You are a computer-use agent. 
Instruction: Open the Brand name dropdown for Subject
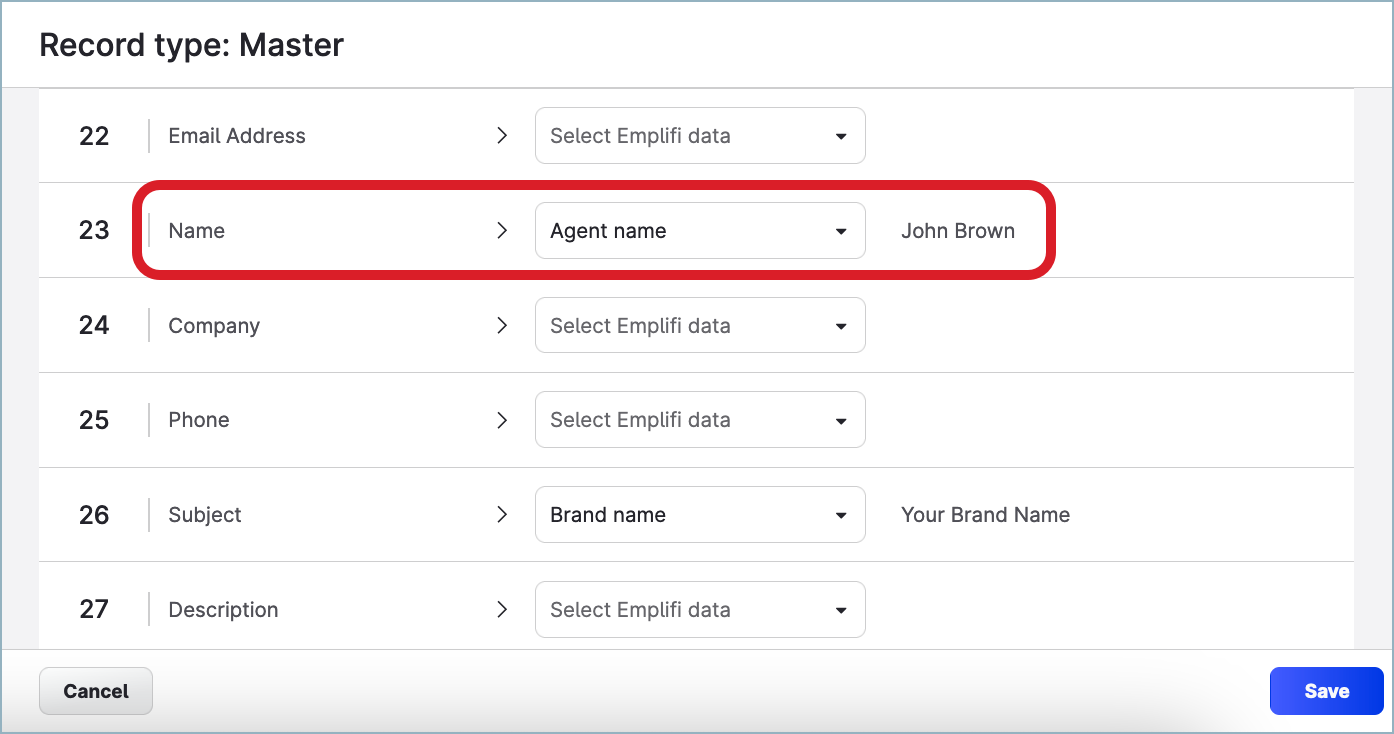tap(700, 514)
